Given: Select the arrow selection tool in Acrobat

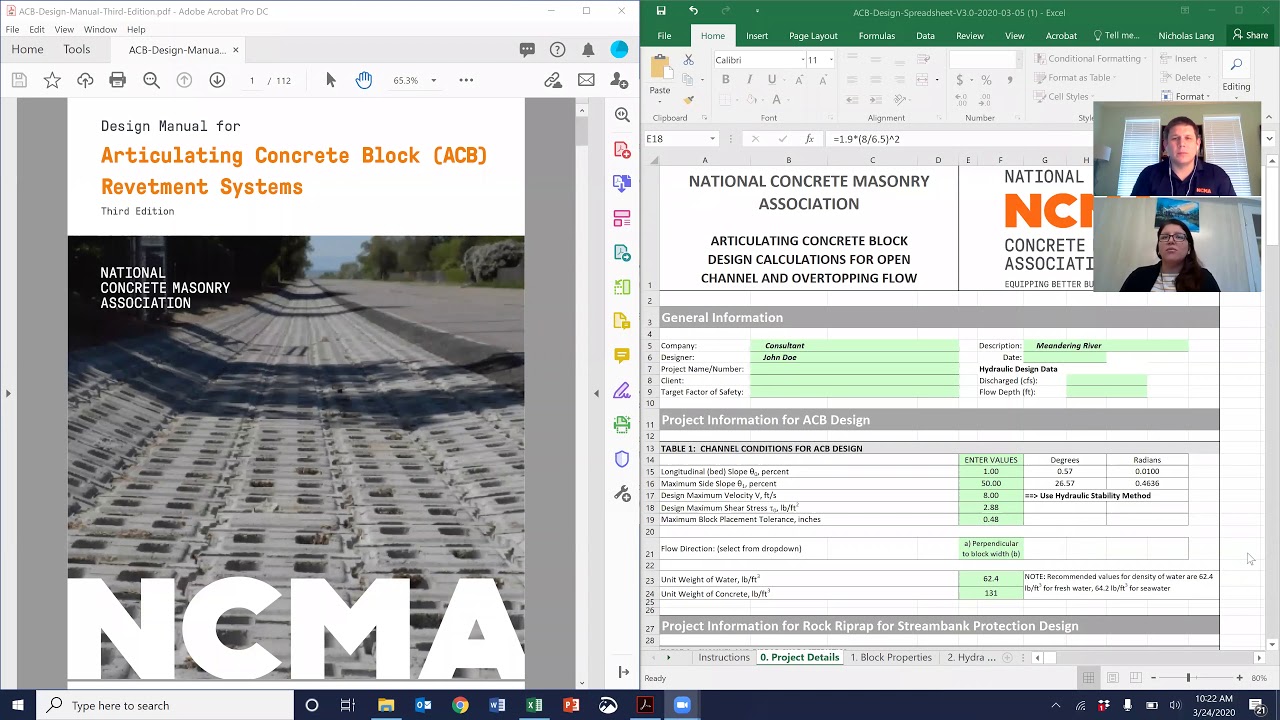Looking at the screenshot, I should 331,80.
